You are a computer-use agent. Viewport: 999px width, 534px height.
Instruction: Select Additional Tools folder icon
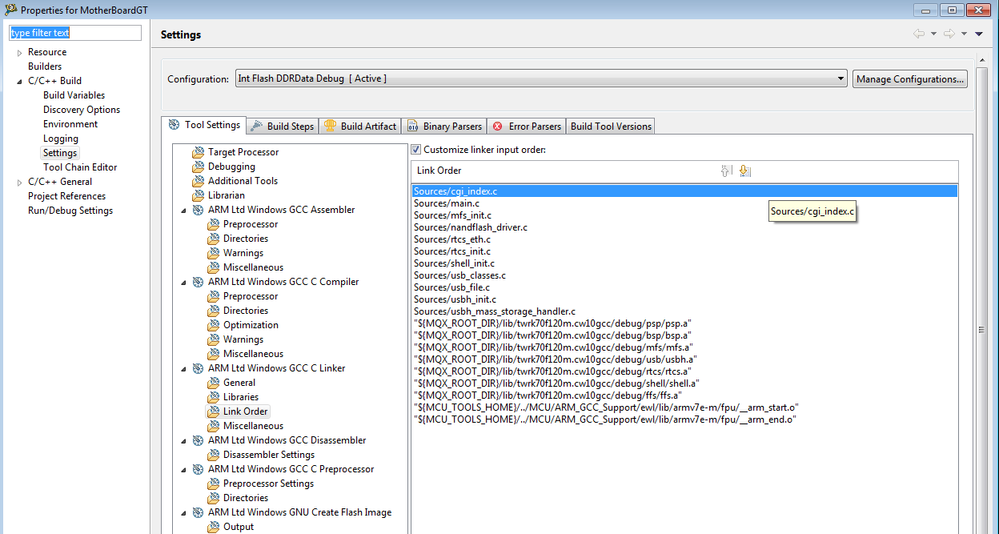coord(198,181)
